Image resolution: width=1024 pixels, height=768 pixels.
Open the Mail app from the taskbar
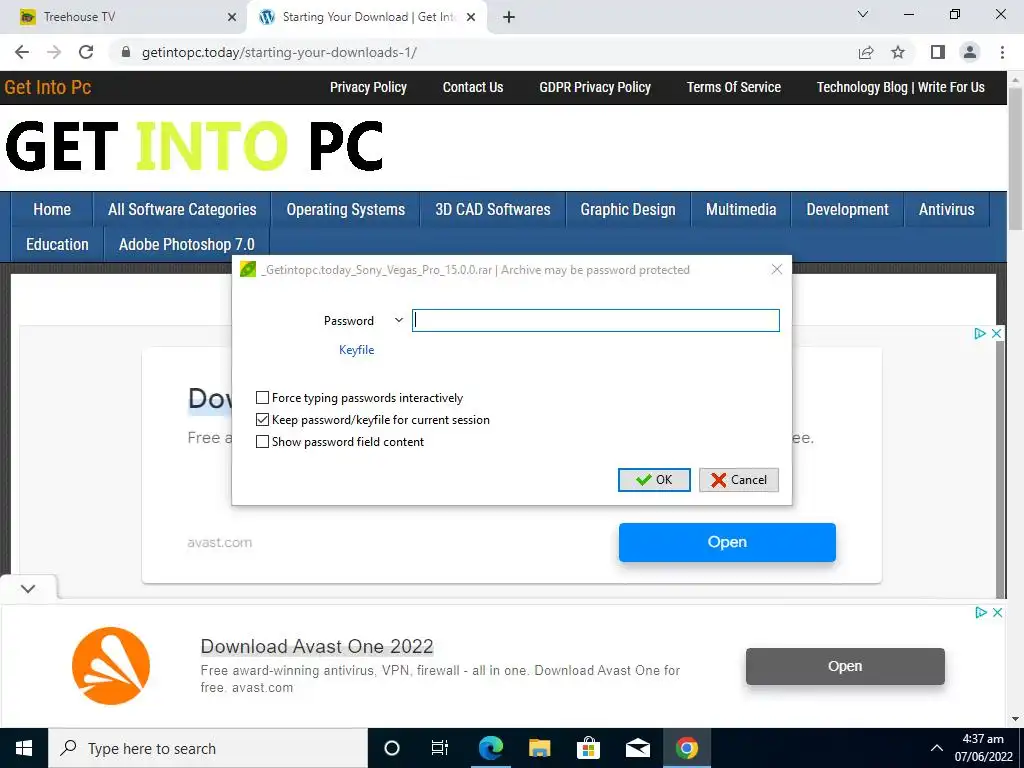pos(637,748)
